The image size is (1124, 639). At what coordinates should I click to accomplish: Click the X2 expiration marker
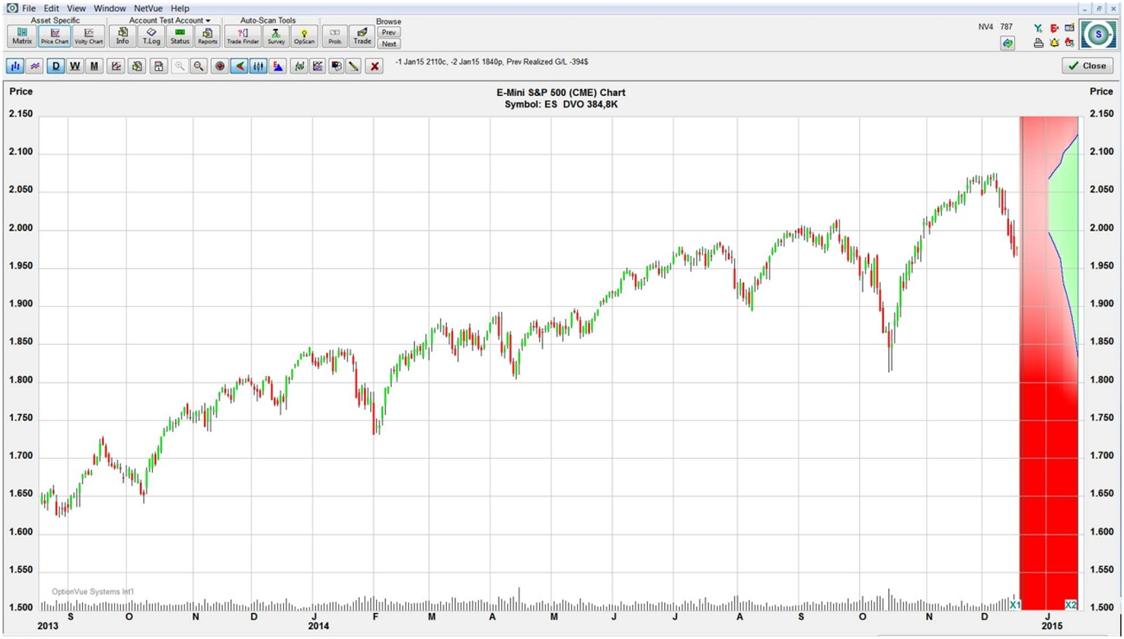[x=1070, y=605]
